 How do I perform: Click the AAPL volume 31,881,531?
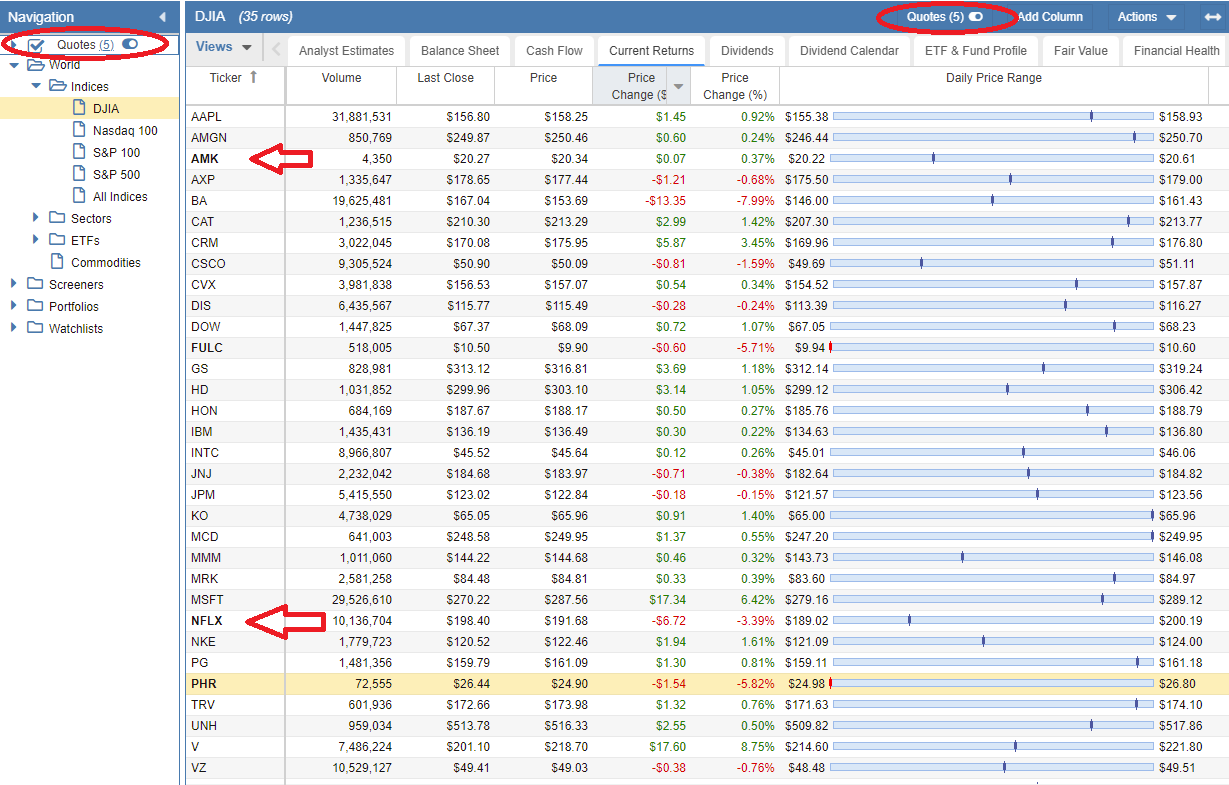click(x=361, y=117)
